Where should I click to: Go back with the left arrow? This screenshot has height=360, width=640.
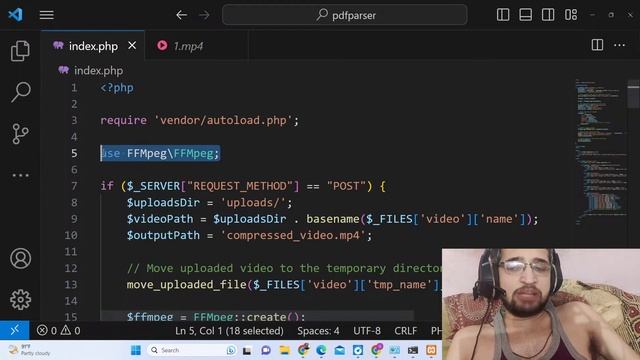click(x=182, y=15)
